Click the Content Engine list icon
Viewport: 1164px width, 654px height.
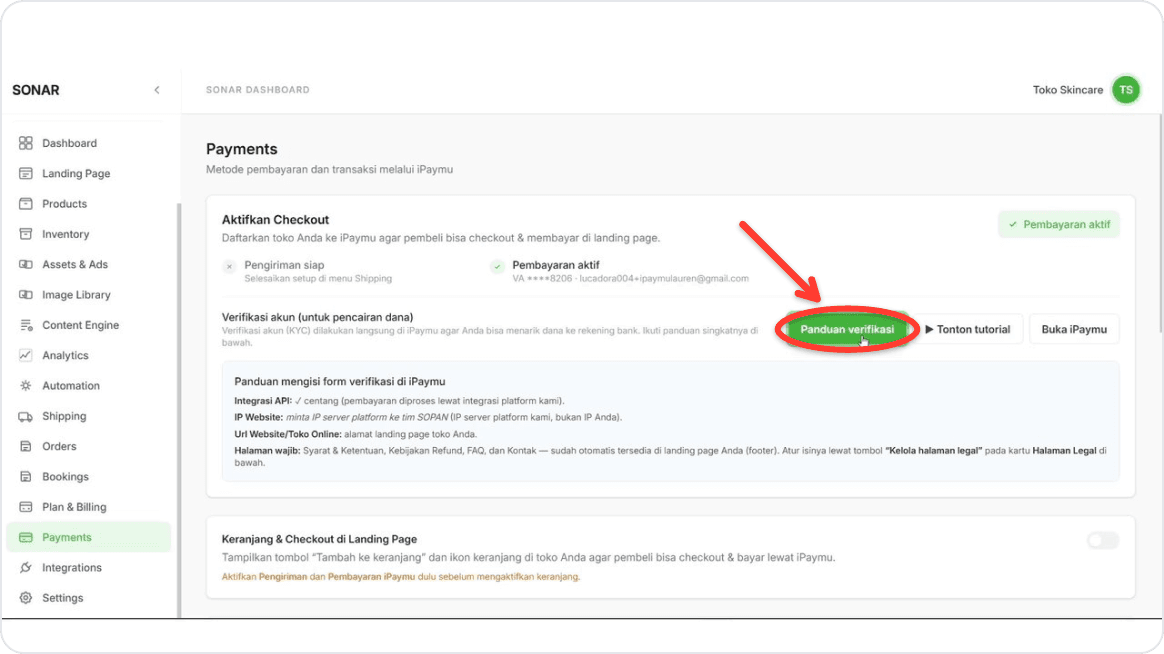pyautogui.click(x=26, y=325)
